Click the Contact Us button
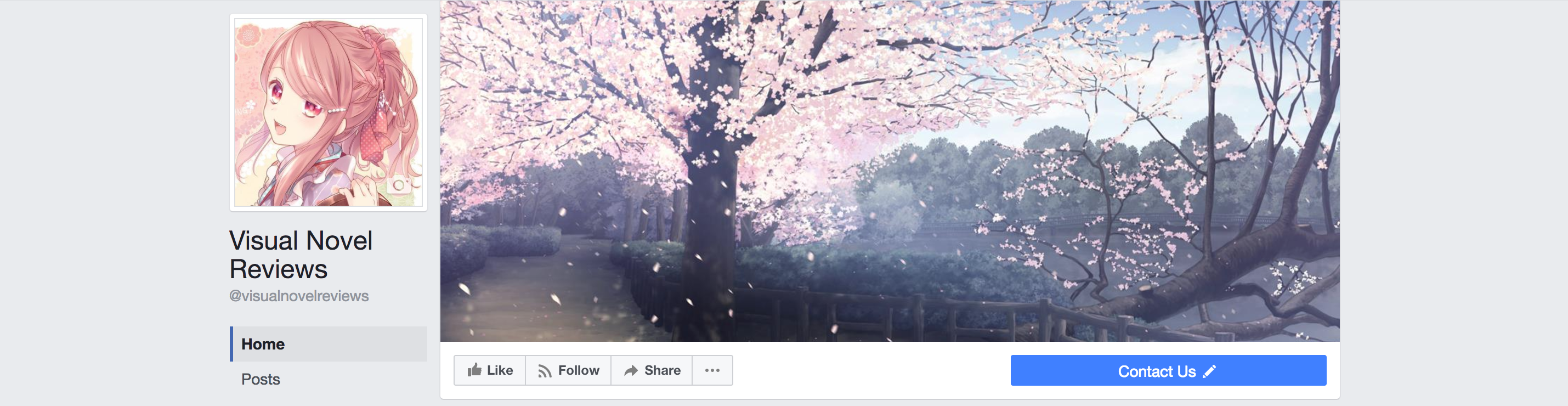Image resolution: width=1568 pixels, height=406 pixels. point(1168,370)
